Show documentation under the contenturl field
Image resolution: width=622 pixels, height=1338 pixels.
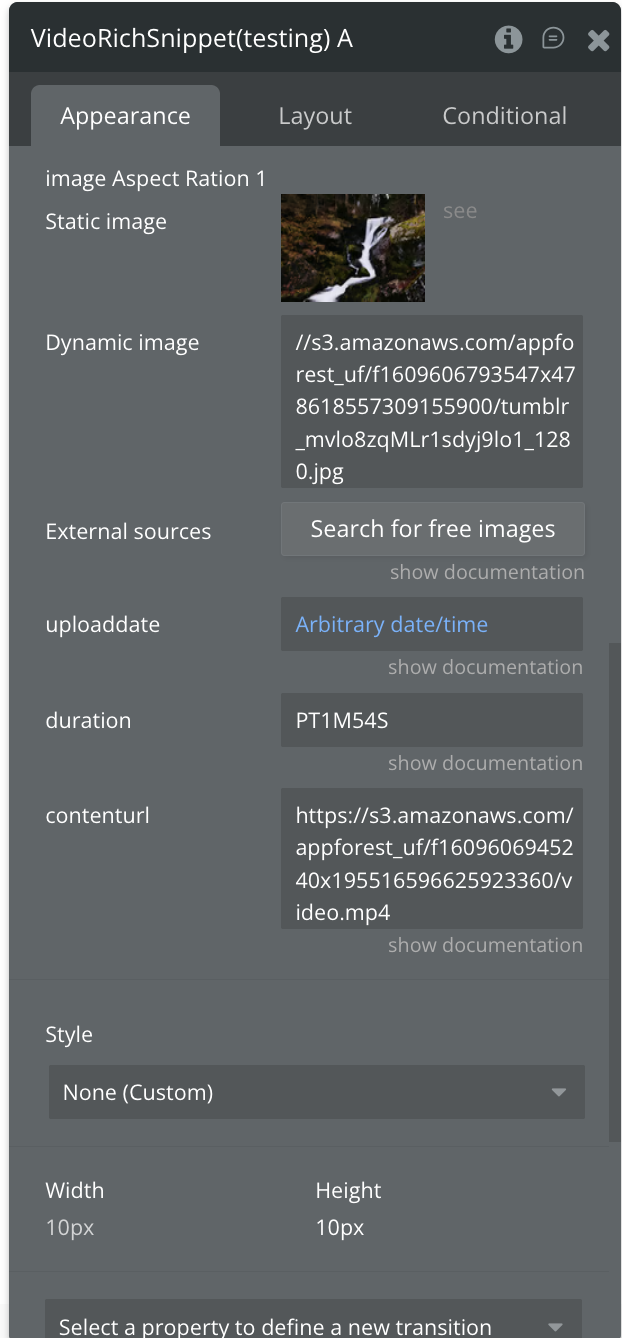click(x=486, y=945)
